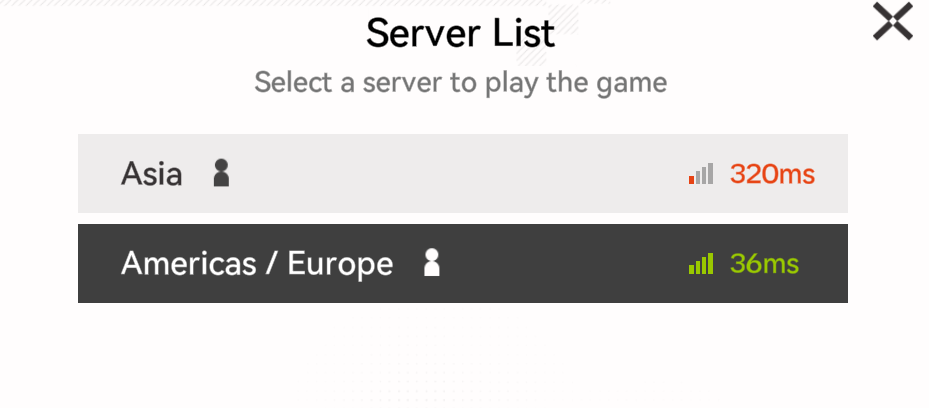
Task: Click the light gray server entry
Action: (x=463, y=174)
